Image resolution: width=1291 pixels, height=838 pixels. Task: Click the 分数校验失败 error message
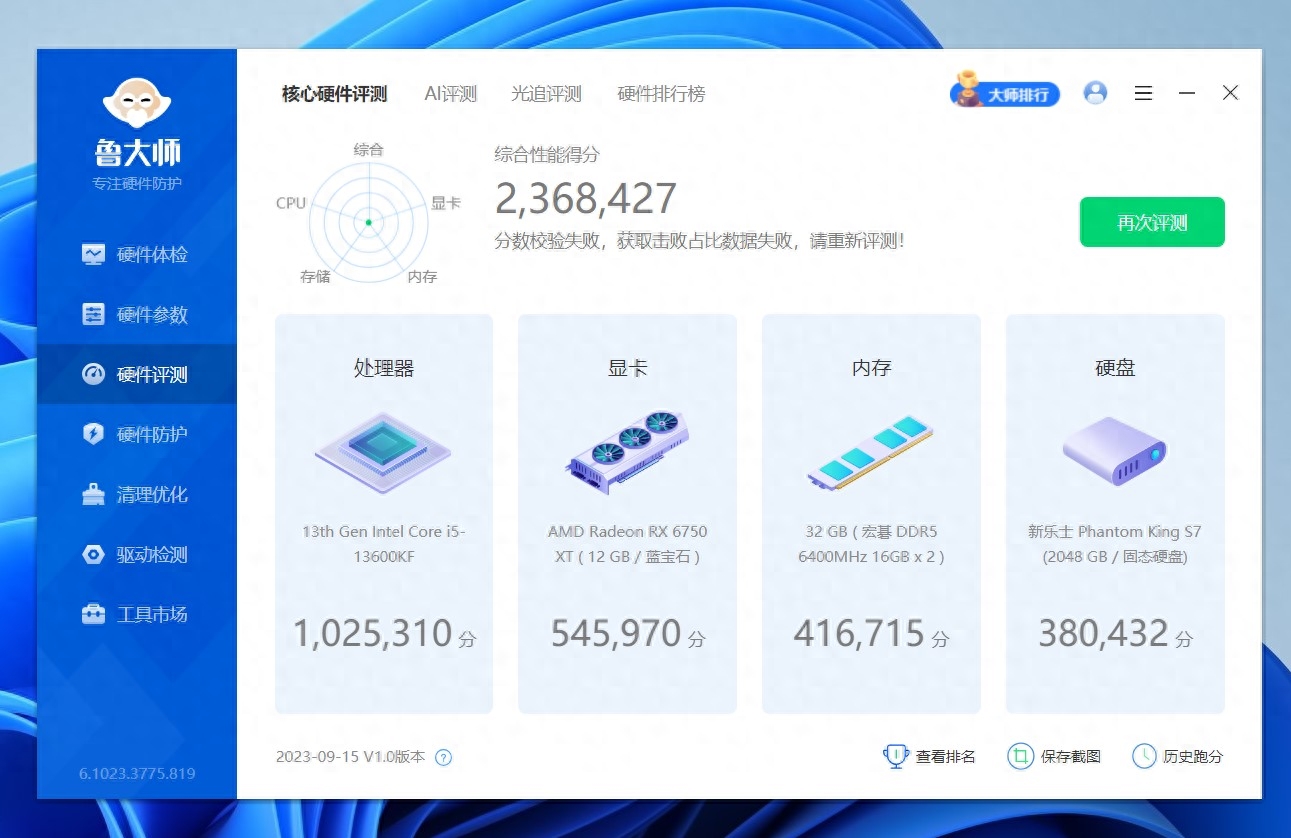[700, 241]
